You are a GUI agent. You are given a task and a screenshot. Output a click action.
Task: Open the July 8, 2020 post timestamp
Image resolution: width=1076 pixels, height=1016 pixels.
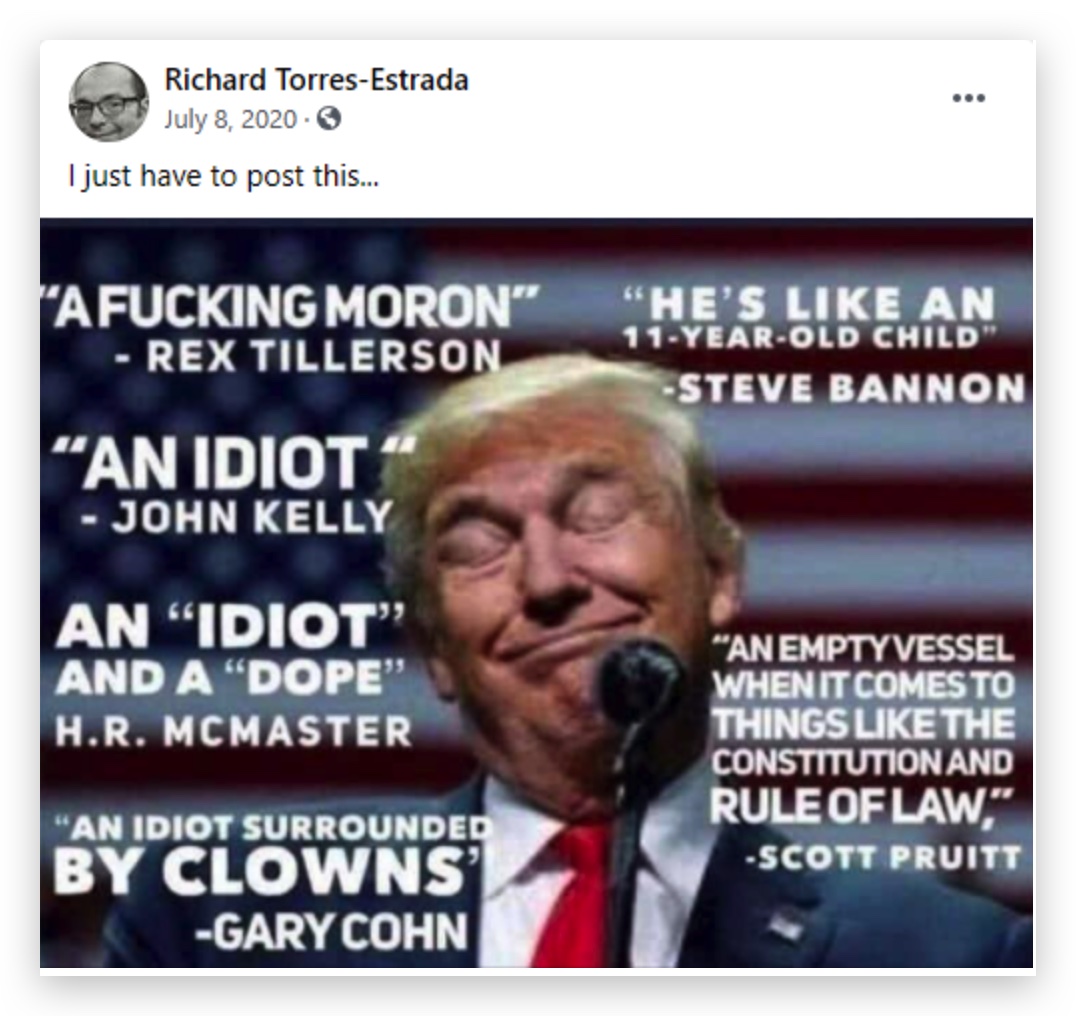(x=230, y=119)
